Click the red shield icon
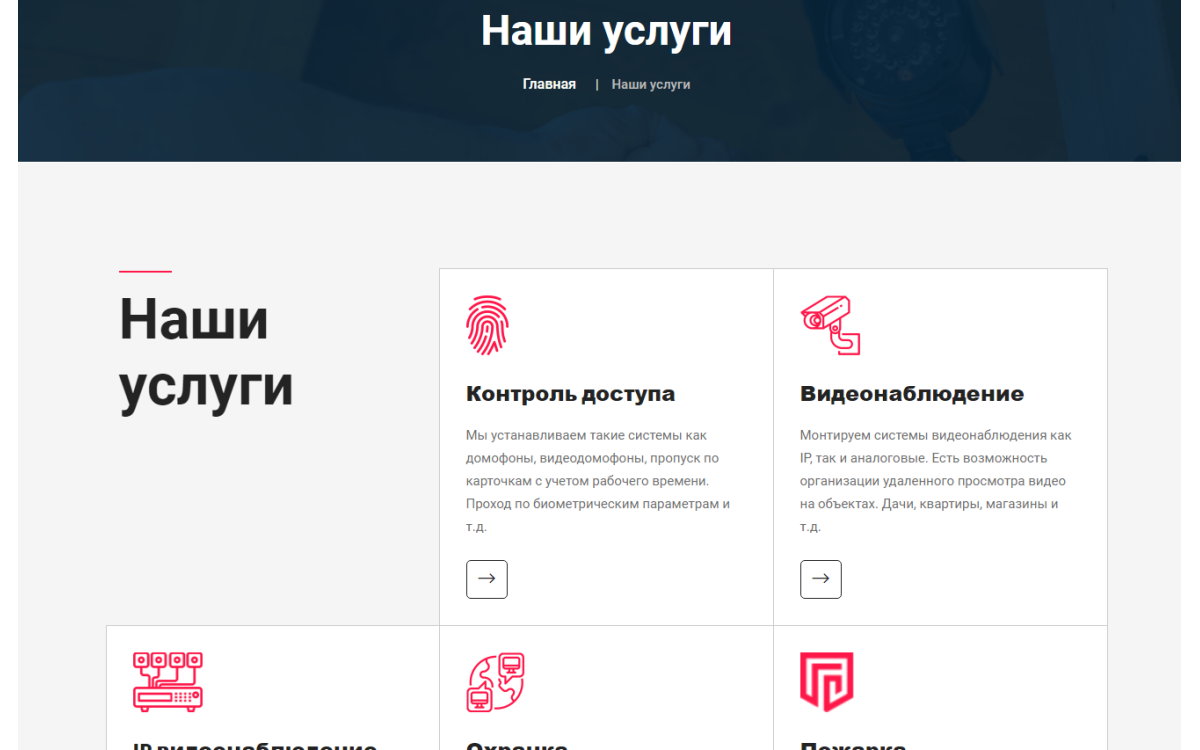 point(826,681)
